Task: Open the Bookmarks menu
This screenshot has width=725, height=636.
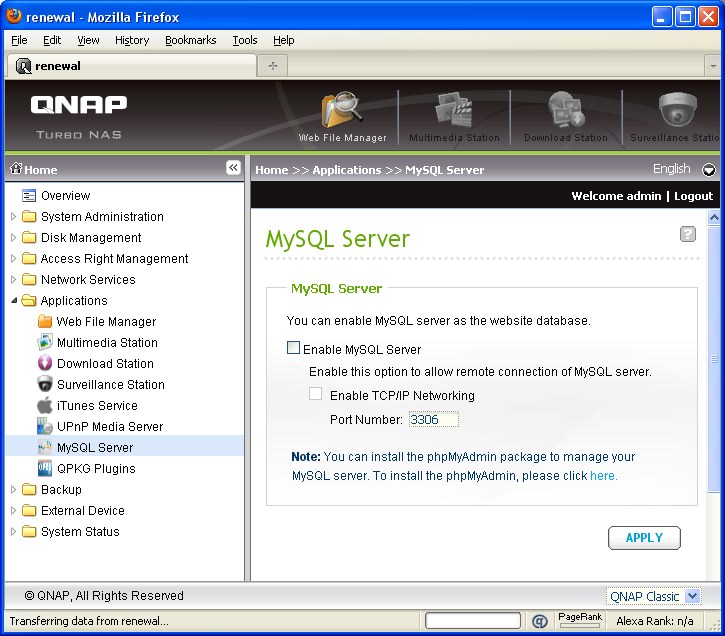Action: point(190,40)
